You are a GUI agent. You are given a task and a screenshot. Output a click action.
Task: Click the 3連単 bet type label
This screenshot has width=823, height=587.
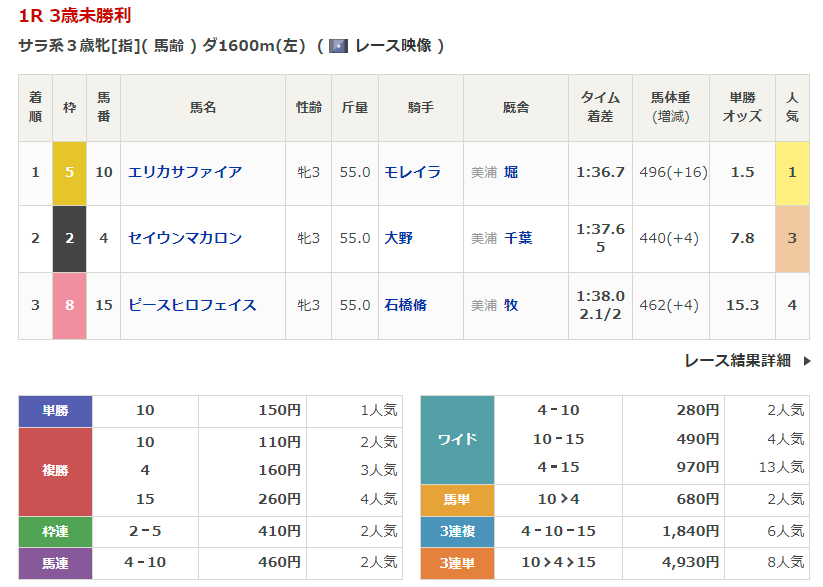pyautogui.click(x=457, y=563)
